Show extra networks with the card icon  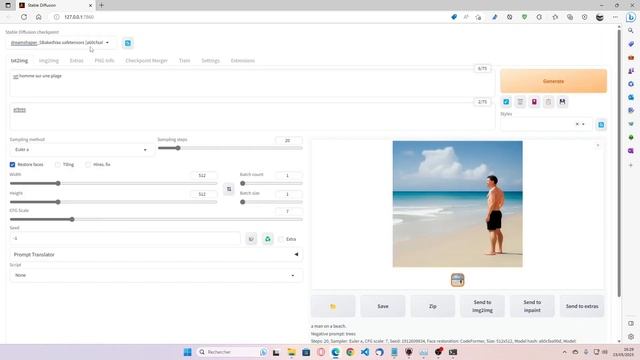coord(534,102)
